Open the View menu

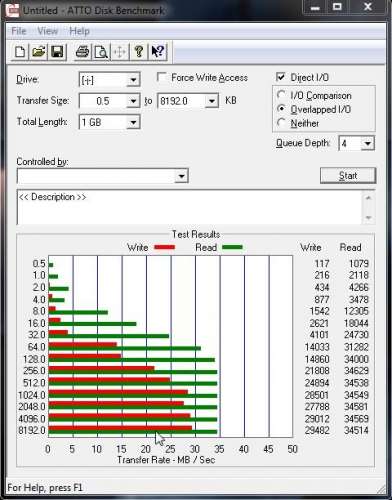48,31
